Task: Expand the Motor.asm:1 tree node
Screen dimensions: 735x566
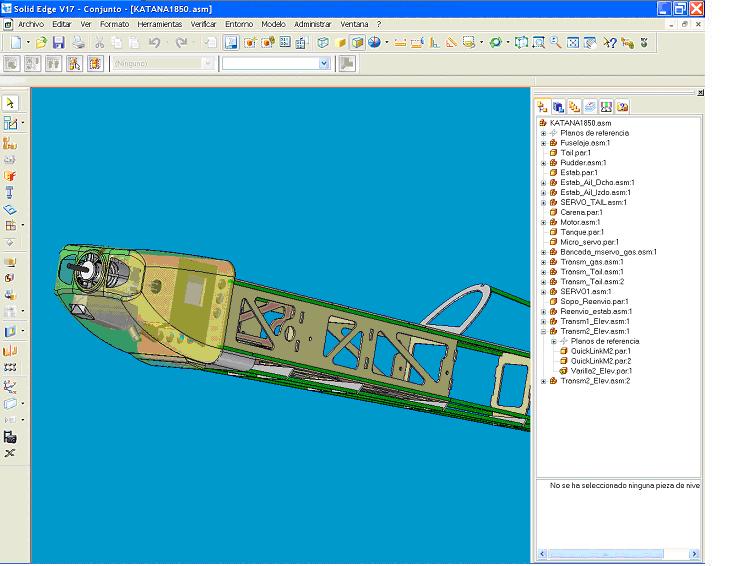Action: 544,222
